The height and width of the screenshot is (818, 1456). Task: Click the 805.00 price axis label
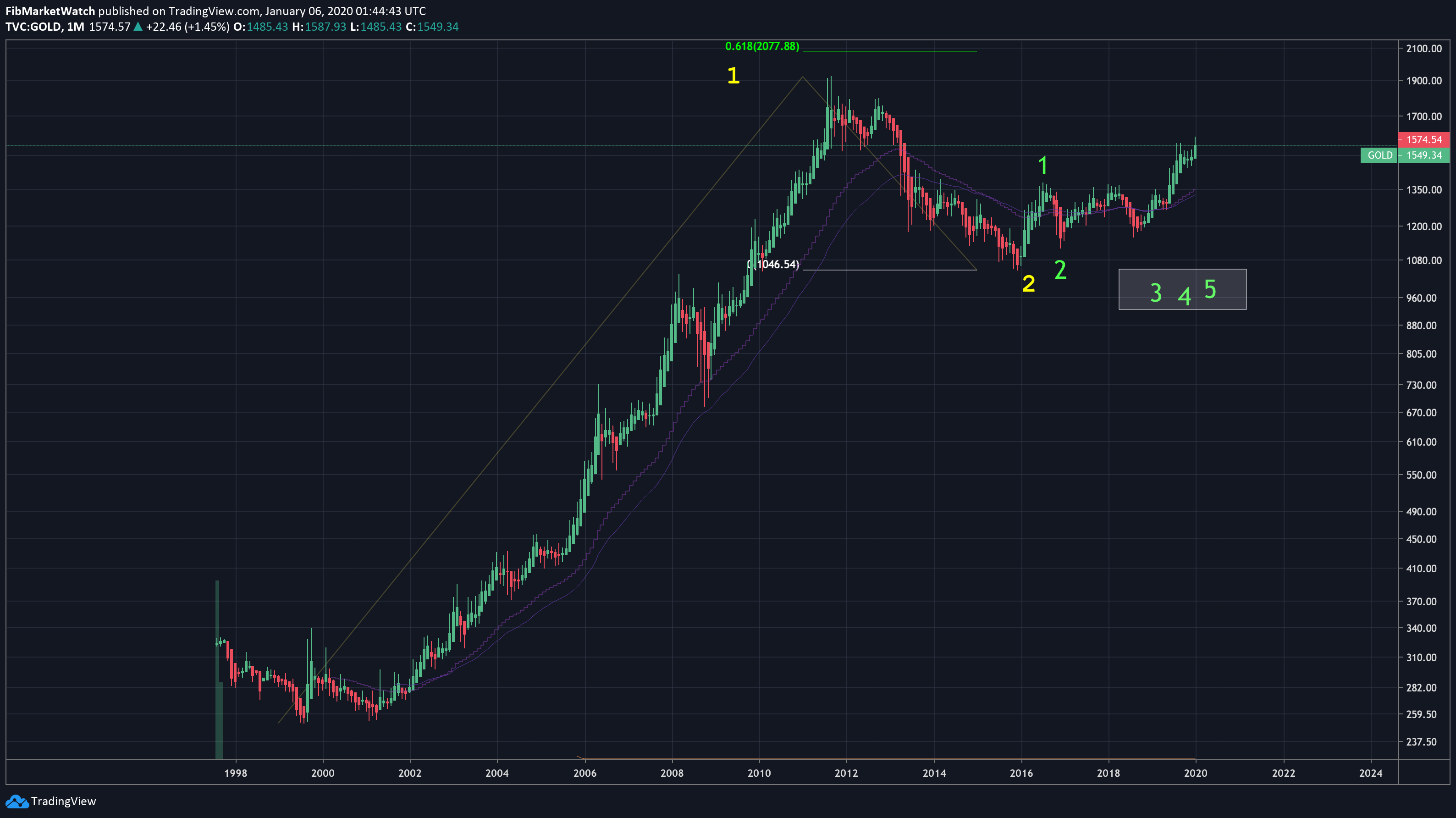(1421, 354)
